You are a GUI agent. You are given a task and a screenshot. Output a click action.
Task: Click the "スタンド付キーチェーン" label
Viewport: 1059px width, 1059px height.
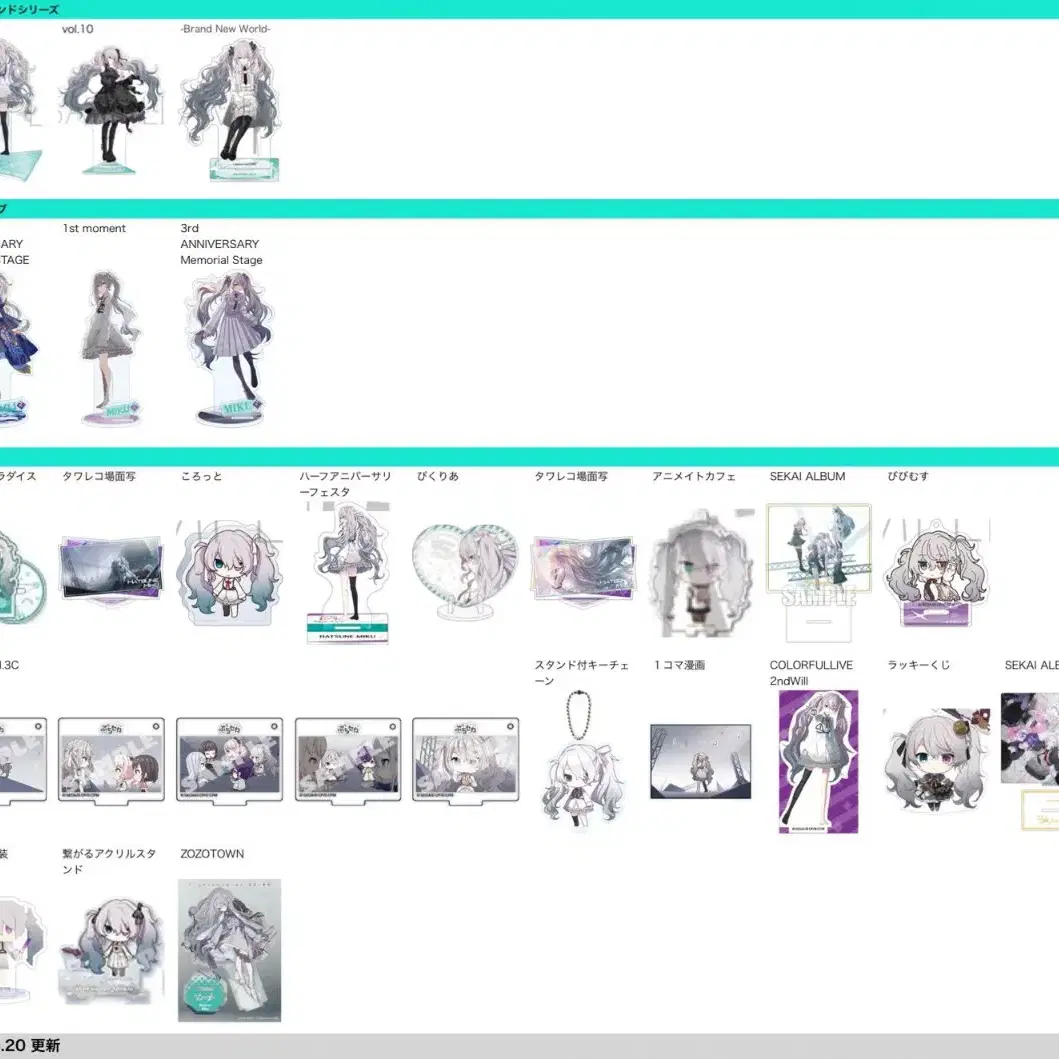(x=582, y=673)
